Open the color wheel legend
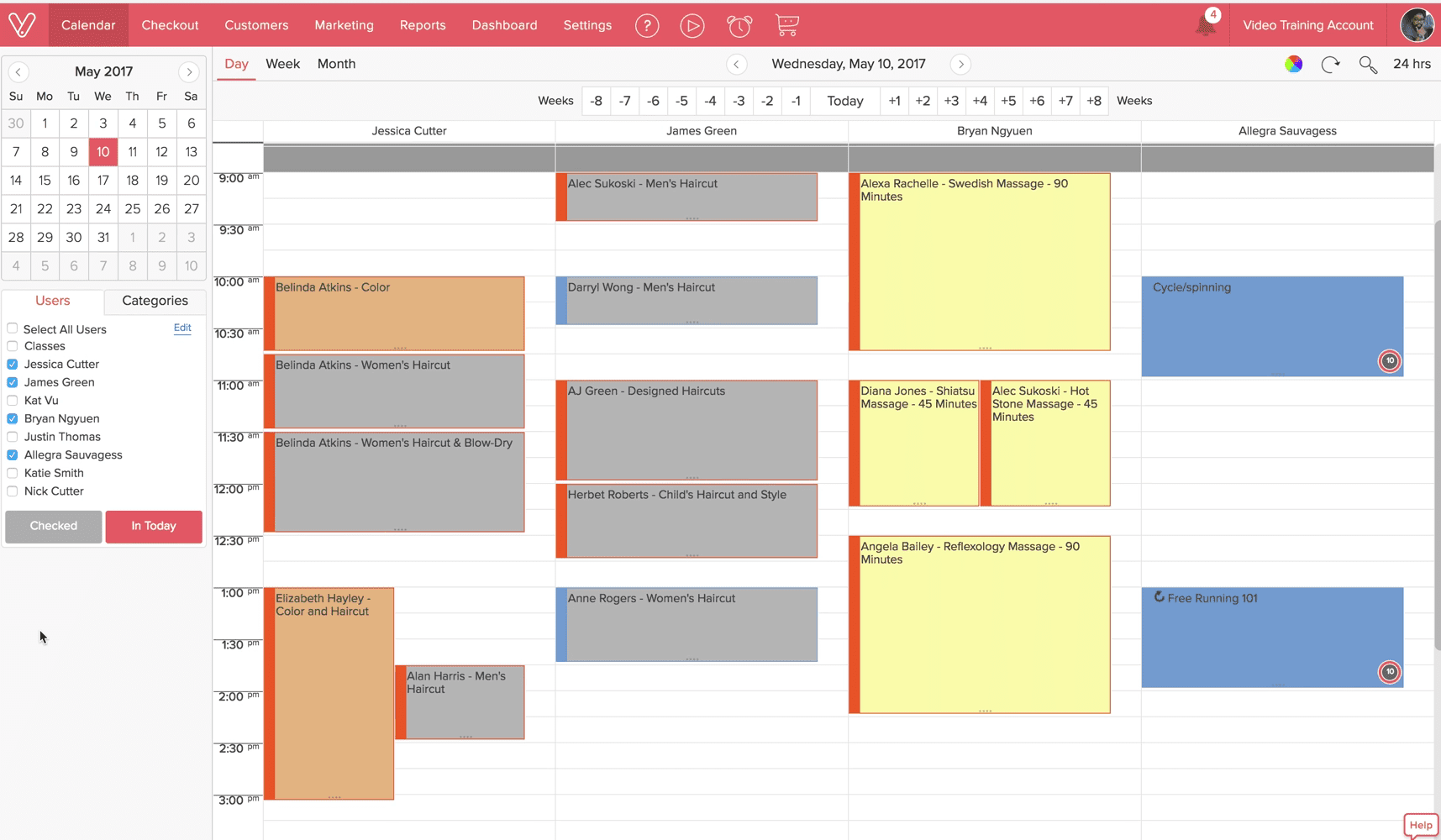The image size is (1441, 840). coord(1293,64)
